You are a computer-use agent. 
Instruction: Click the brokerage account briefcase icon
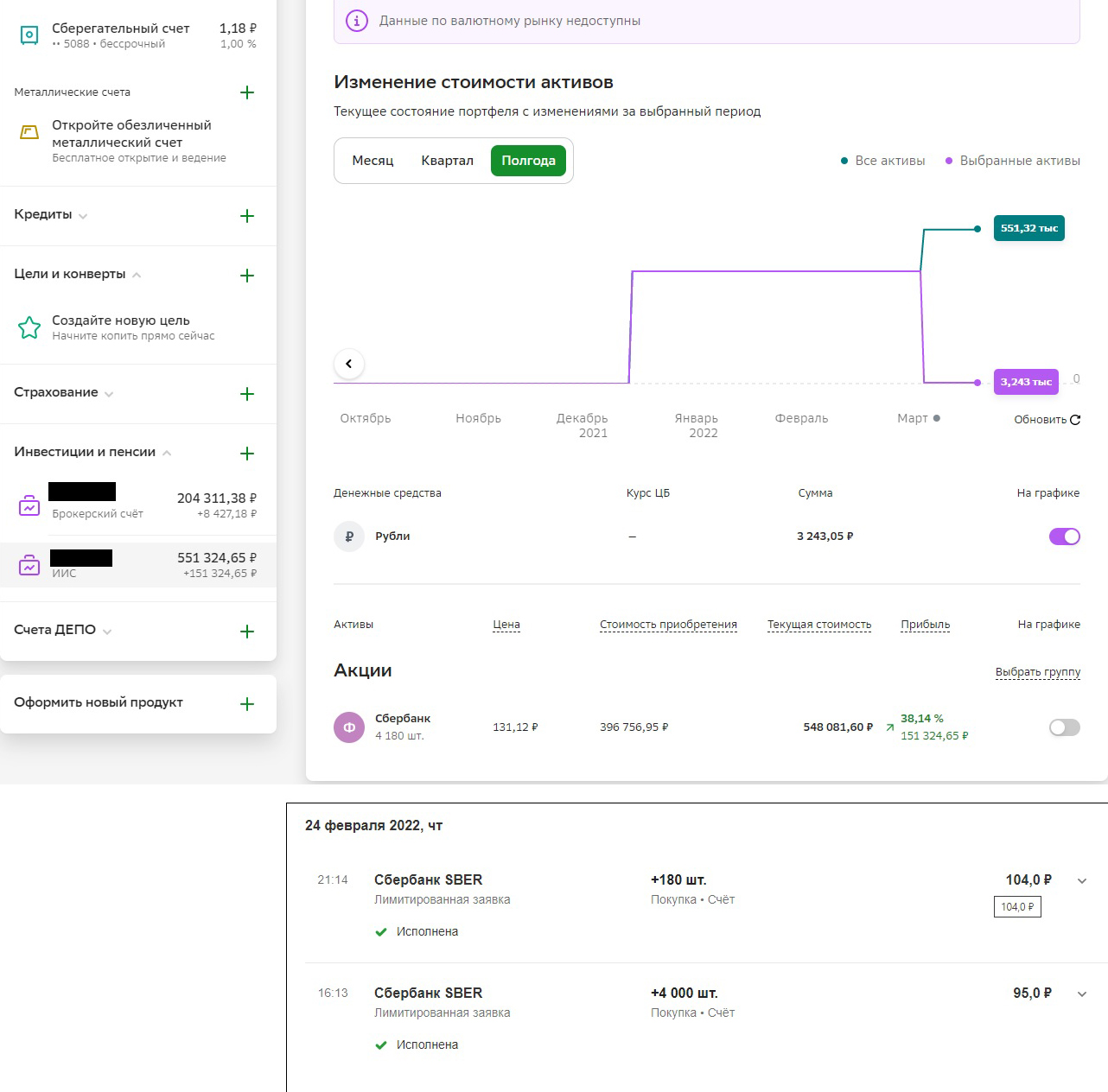(29, 505)
